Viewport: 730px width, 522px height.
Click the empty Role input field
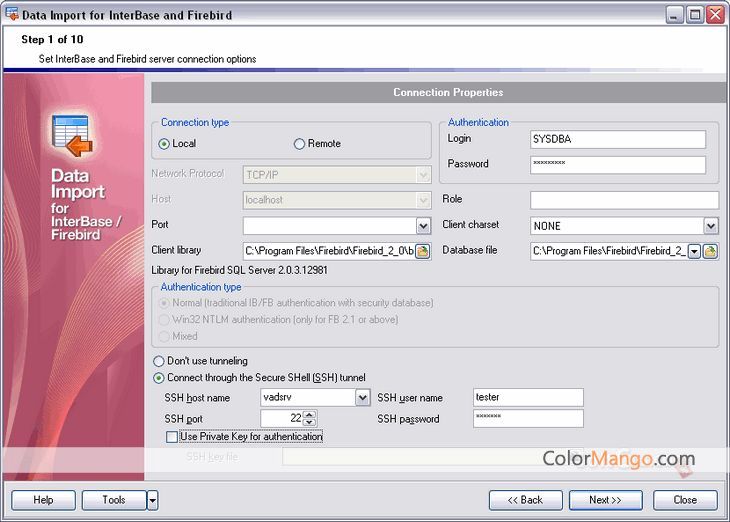coord(624,200)
